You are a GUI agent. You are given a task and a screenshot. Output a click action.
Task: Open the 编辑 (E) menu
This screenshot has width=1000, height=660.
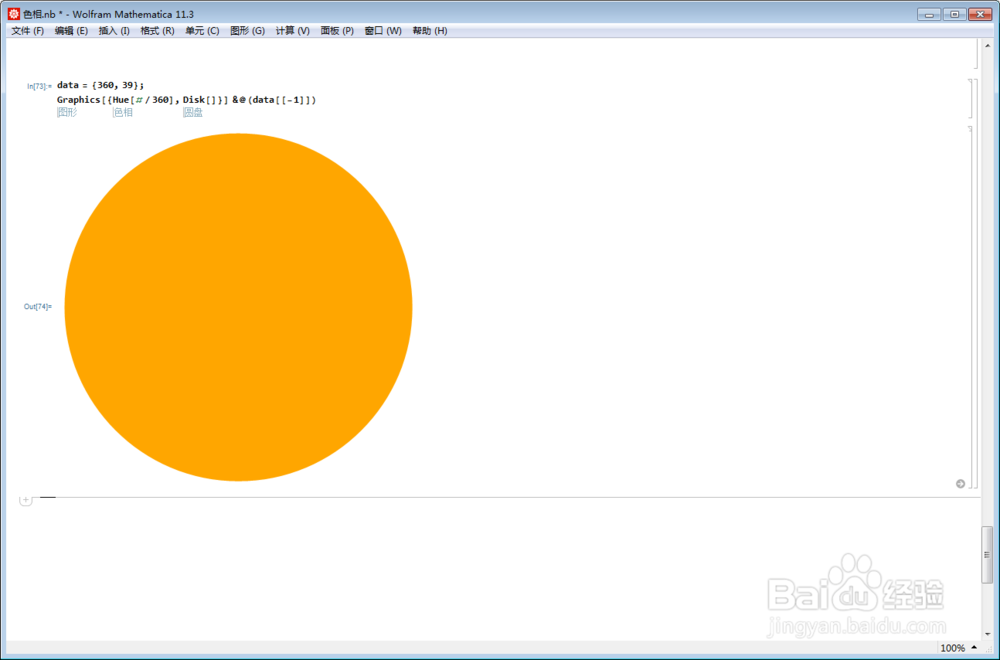(x=71, y=31)
